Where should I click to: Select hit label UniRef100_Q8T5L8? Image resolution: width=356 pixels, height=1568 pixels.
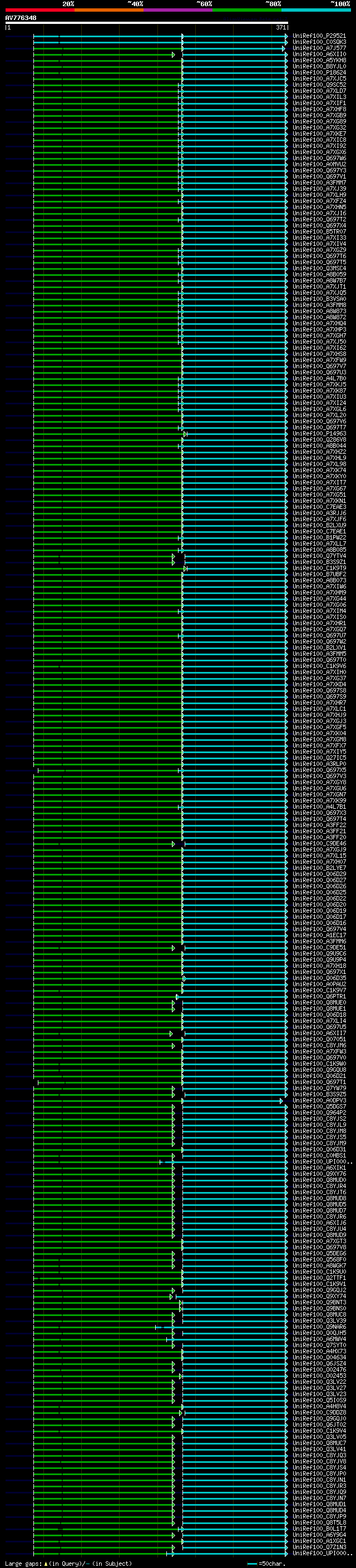[x=319, y=1523]
